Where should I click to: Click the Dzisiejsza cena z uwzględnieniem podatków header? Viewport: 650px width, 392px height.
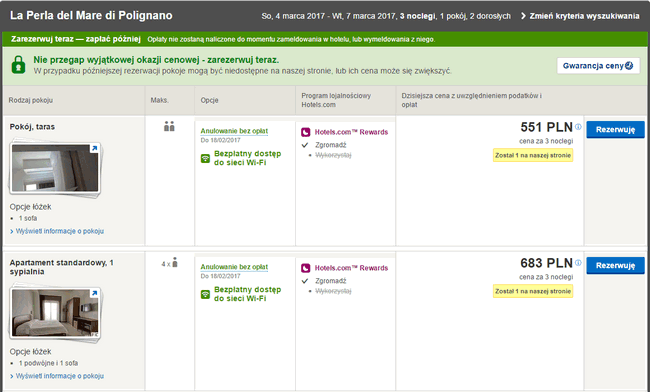(472, 100)
